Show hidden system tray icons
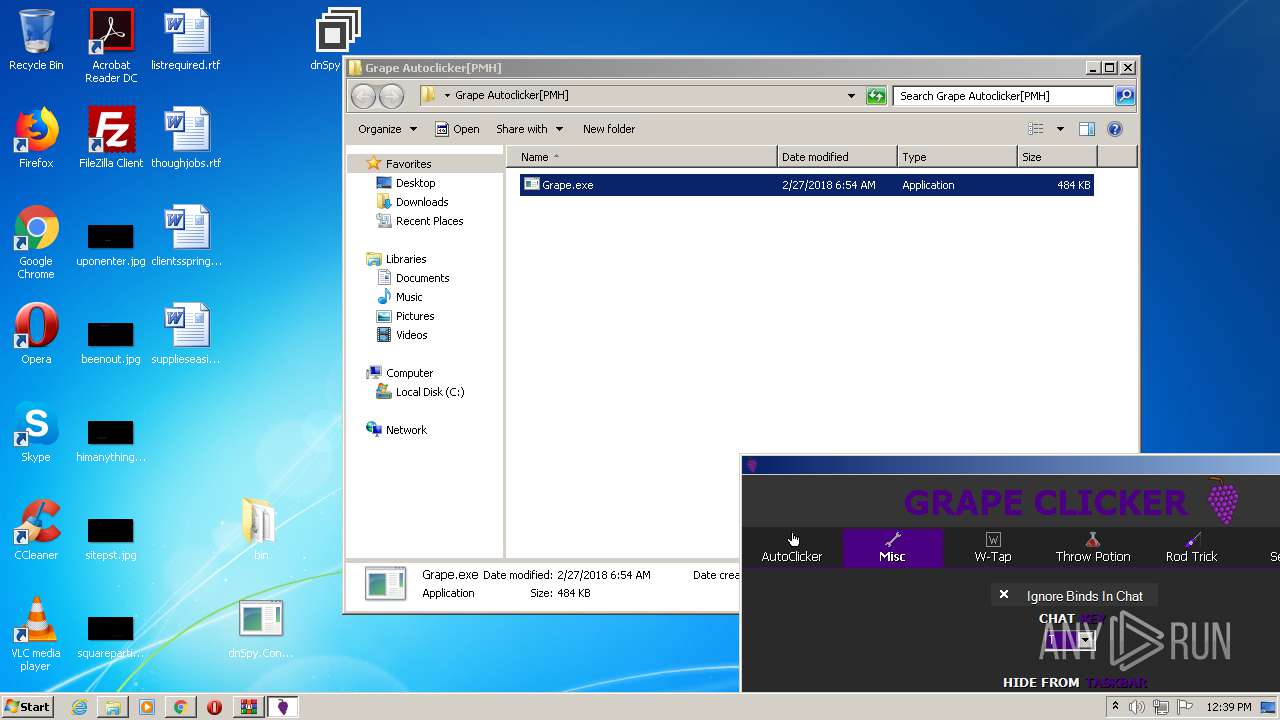Screen dimensions: 1280x720 (1115, 707)
